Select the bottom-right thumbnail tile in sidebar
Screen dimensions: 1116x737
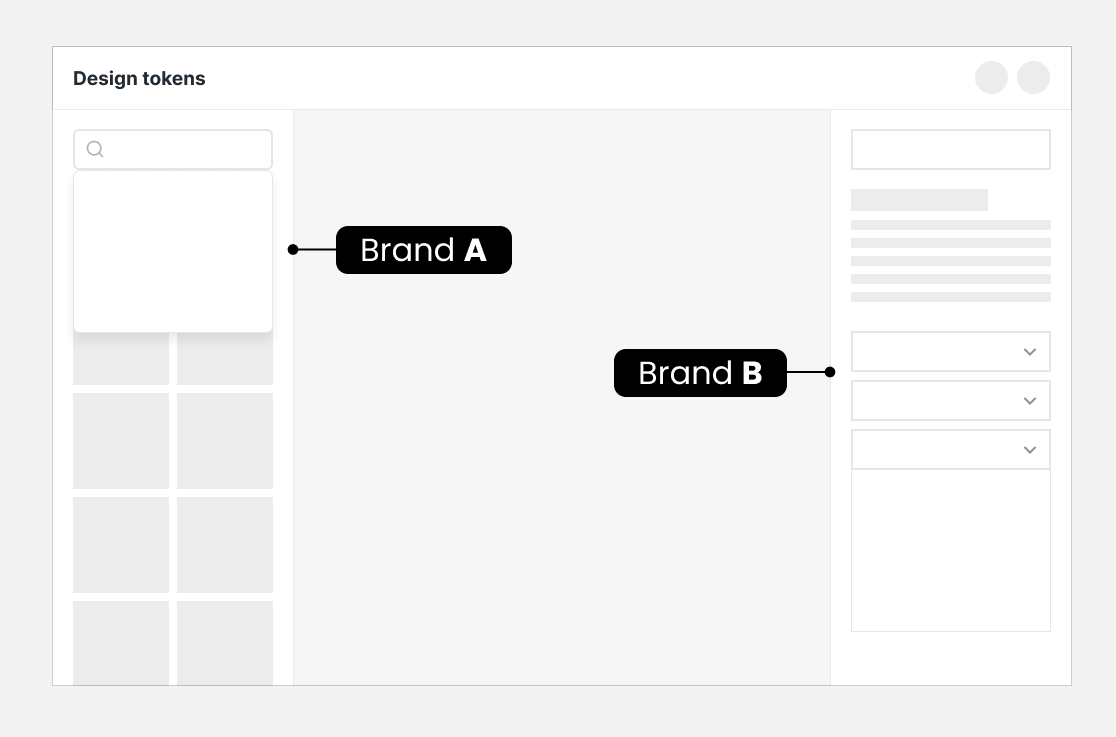tap(225, 643)
